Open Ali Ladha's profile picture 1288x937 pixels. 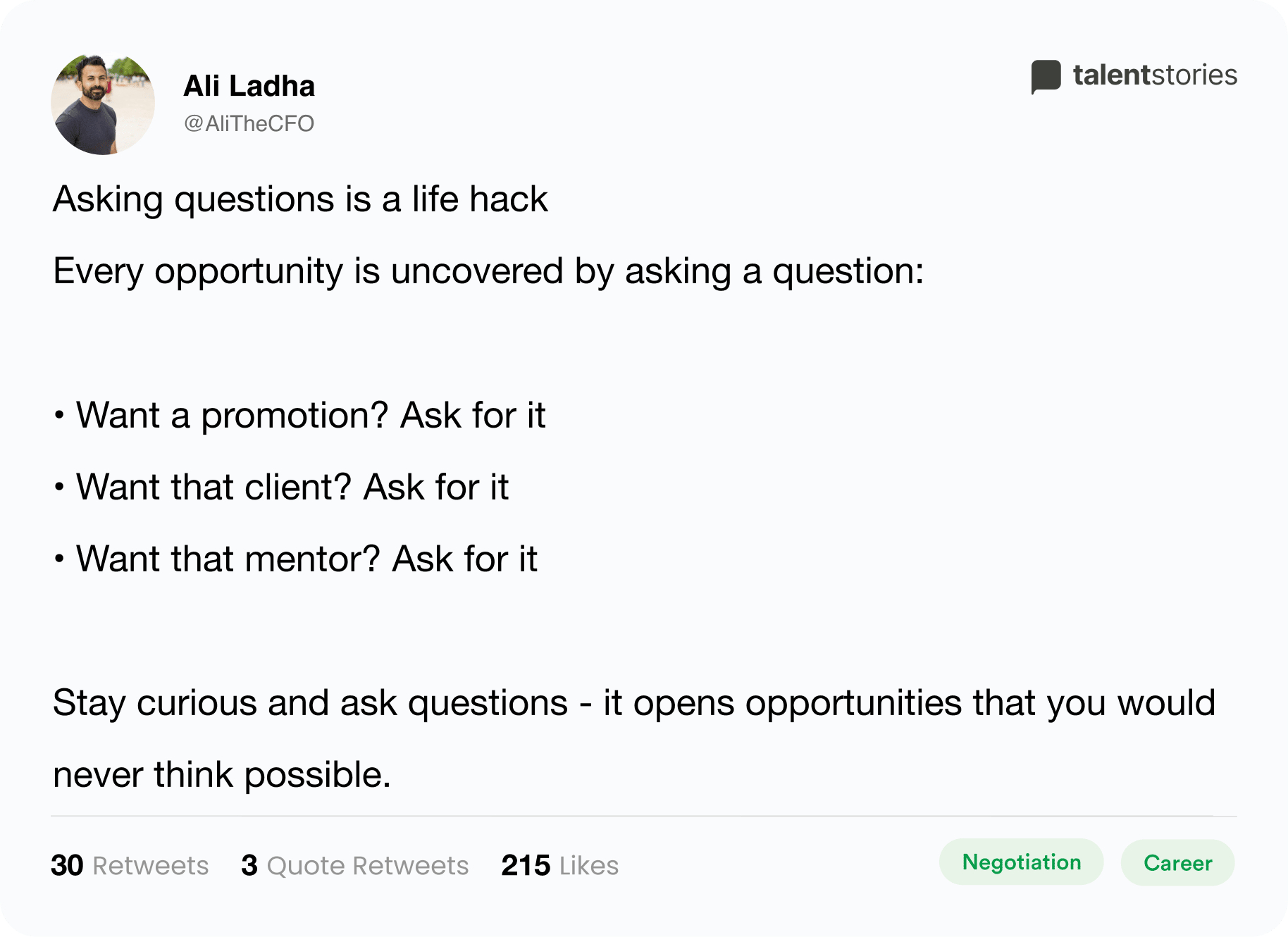[x=103, y=103]
